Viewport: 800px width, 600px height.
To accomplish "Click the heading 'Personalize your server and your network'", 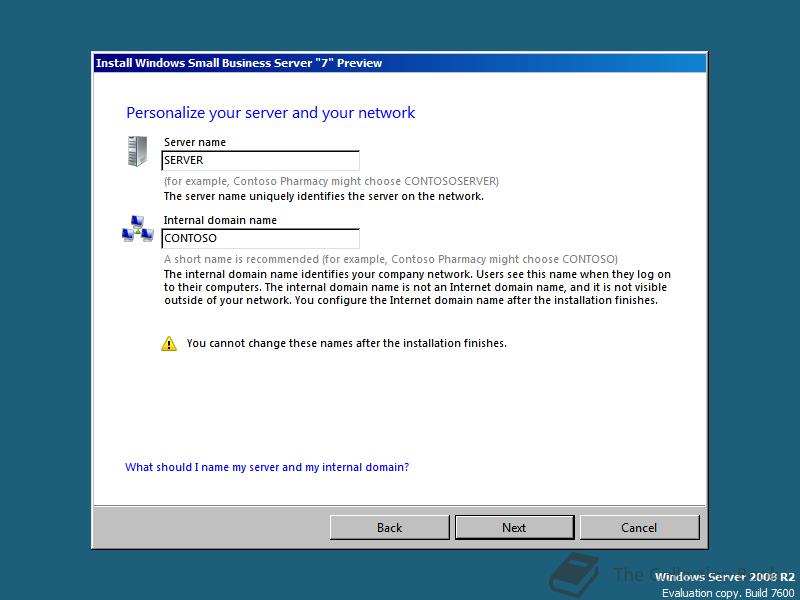I will [x=270, y=113].
